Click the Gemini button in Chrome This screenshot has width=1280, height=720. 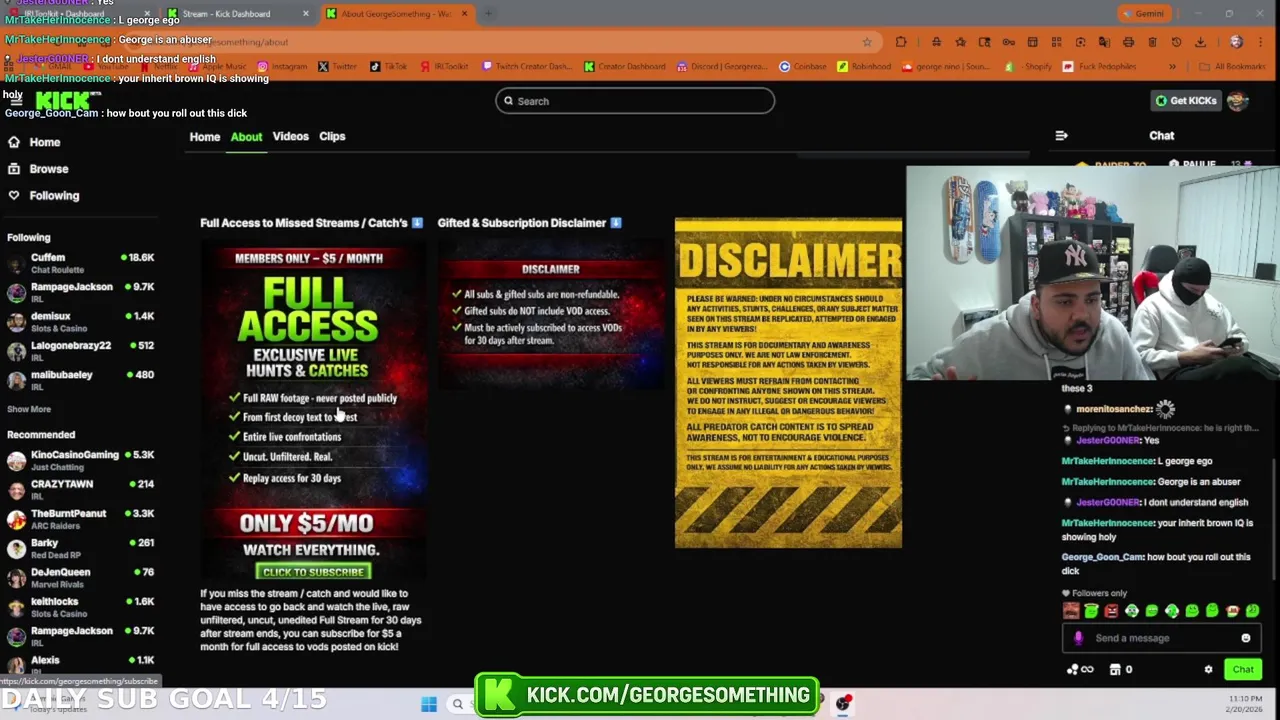pyautogui.click(x=1142, y=14)
